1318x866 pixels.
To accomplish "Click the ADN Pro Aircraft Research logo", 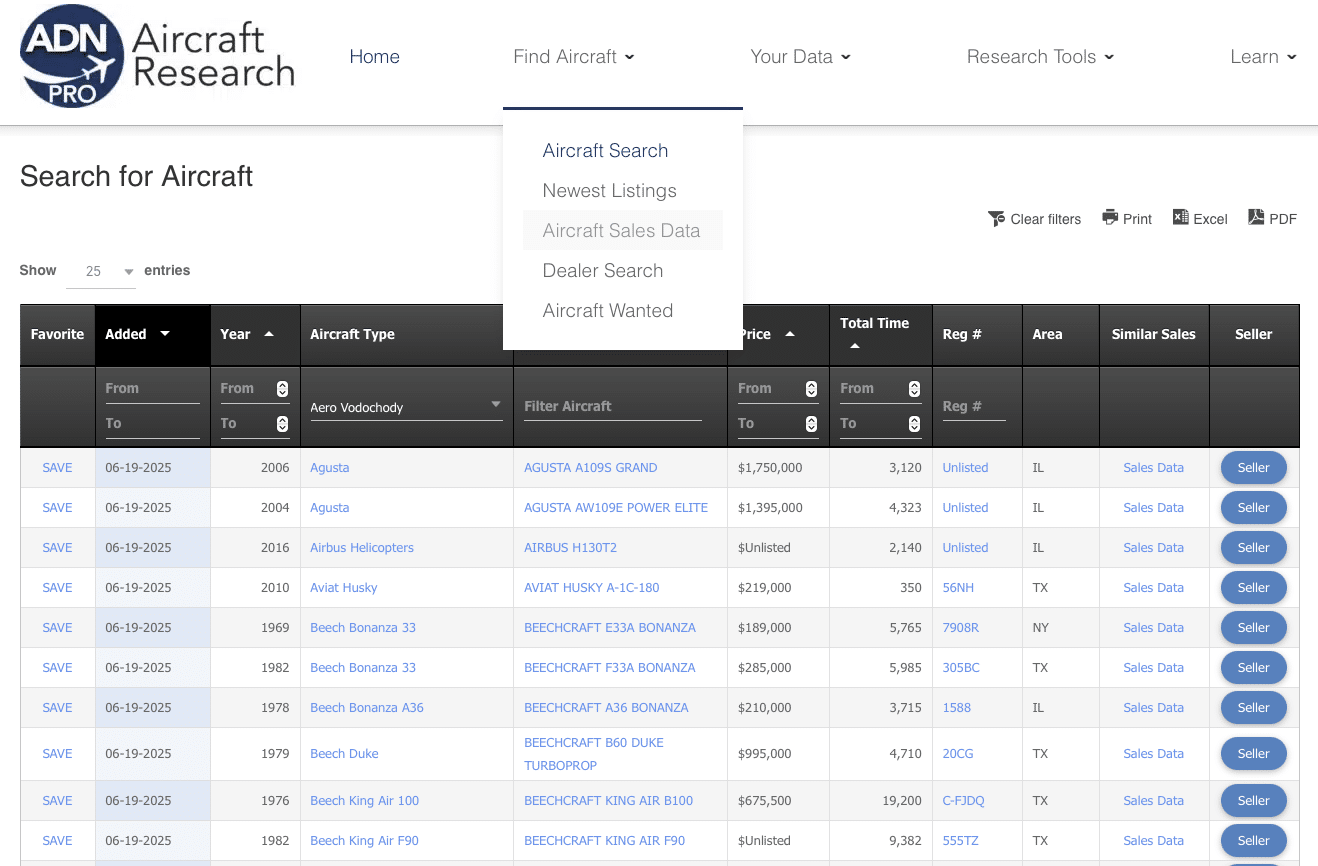I will (x=157, y=56).
